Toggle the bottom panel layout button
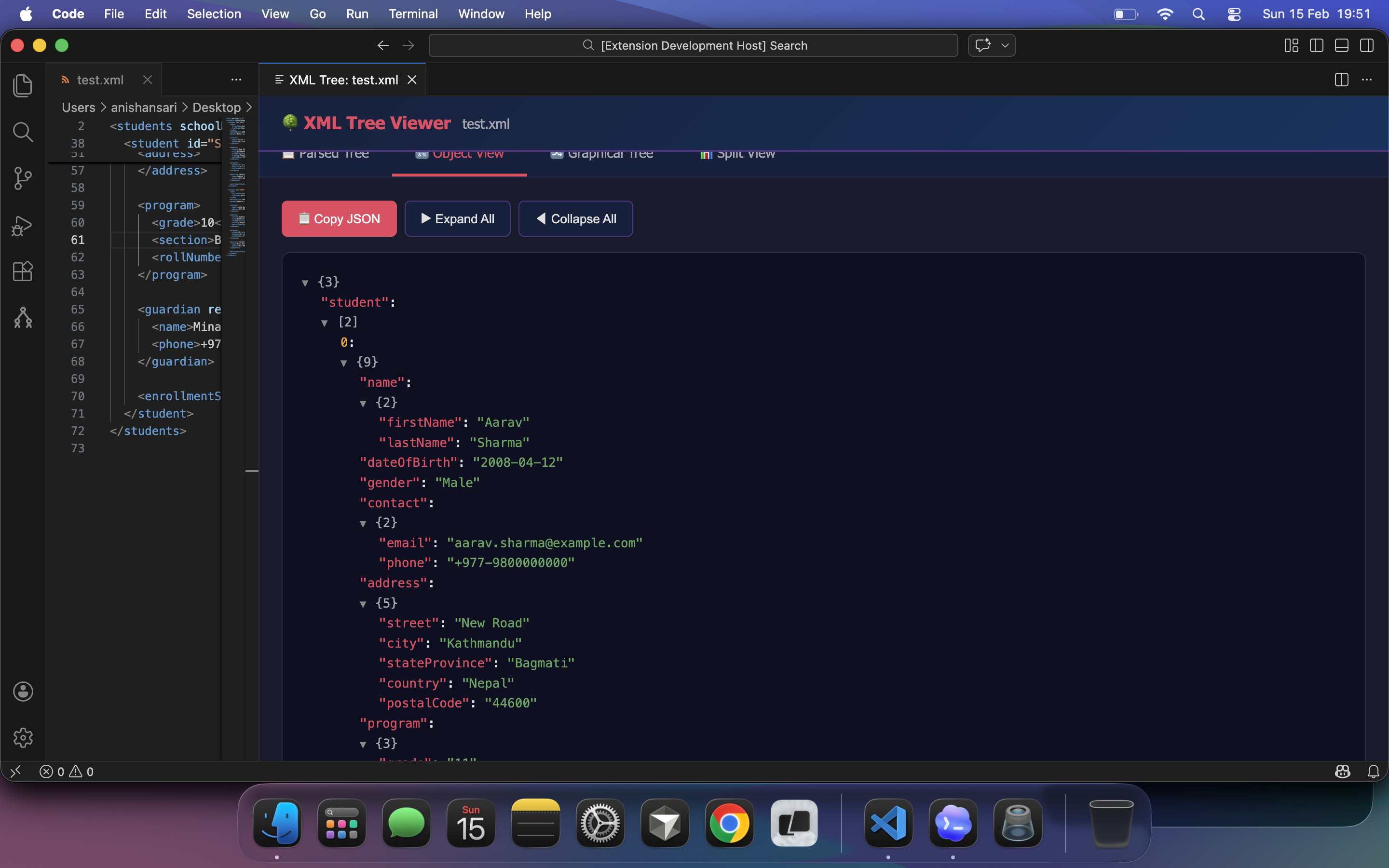Image resolution: width=1389 pixels, height=868 pixels. click(1341, 45)
